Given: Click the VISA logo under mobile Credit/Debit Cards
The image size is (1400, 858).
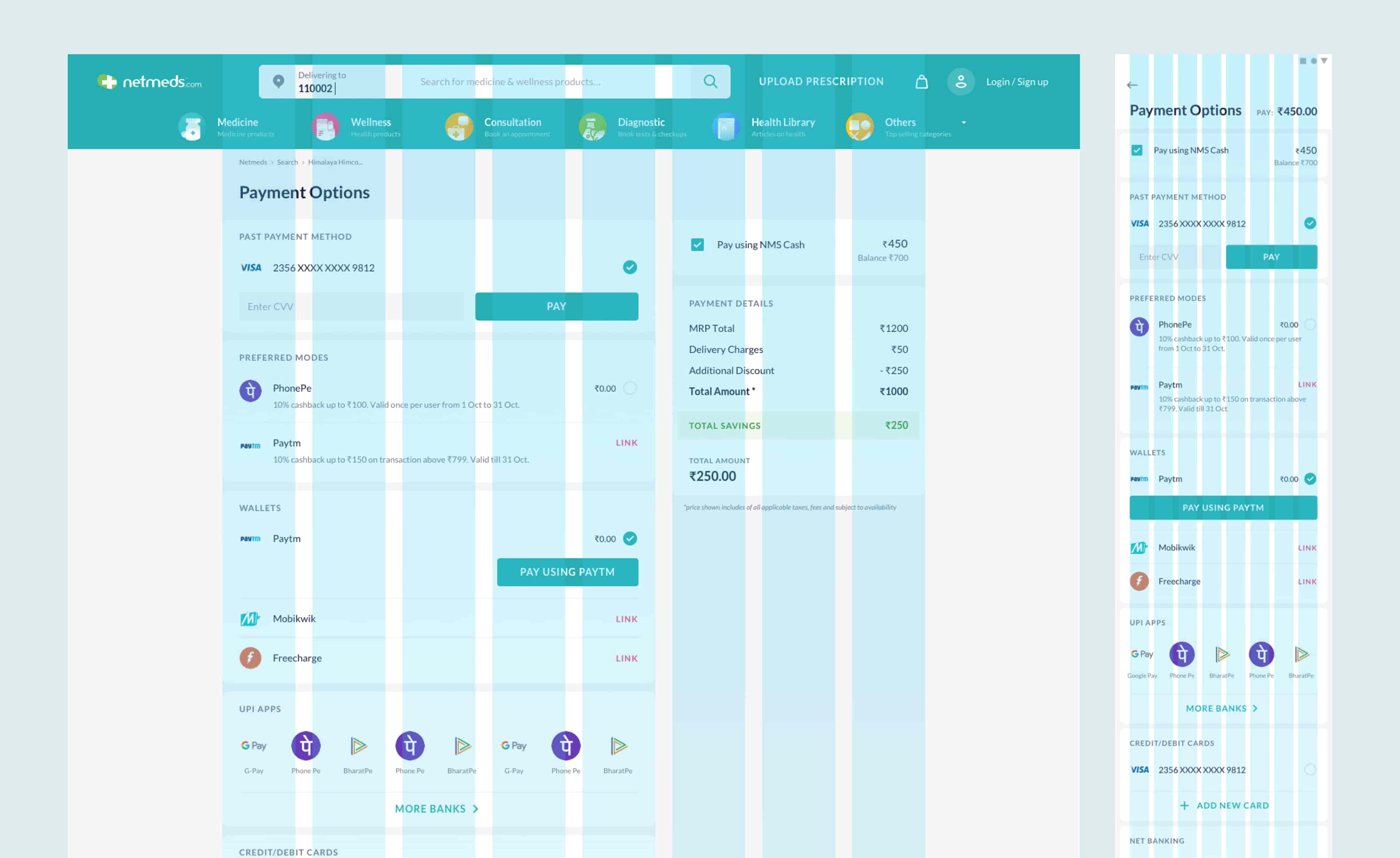Looking at the screenshot, I should pyautogui.click(x=1139, y=770).
